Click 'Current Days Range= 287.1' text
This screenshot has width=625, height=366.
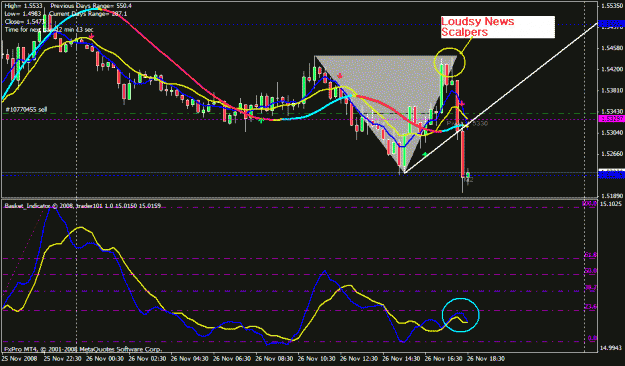point(88,14)
